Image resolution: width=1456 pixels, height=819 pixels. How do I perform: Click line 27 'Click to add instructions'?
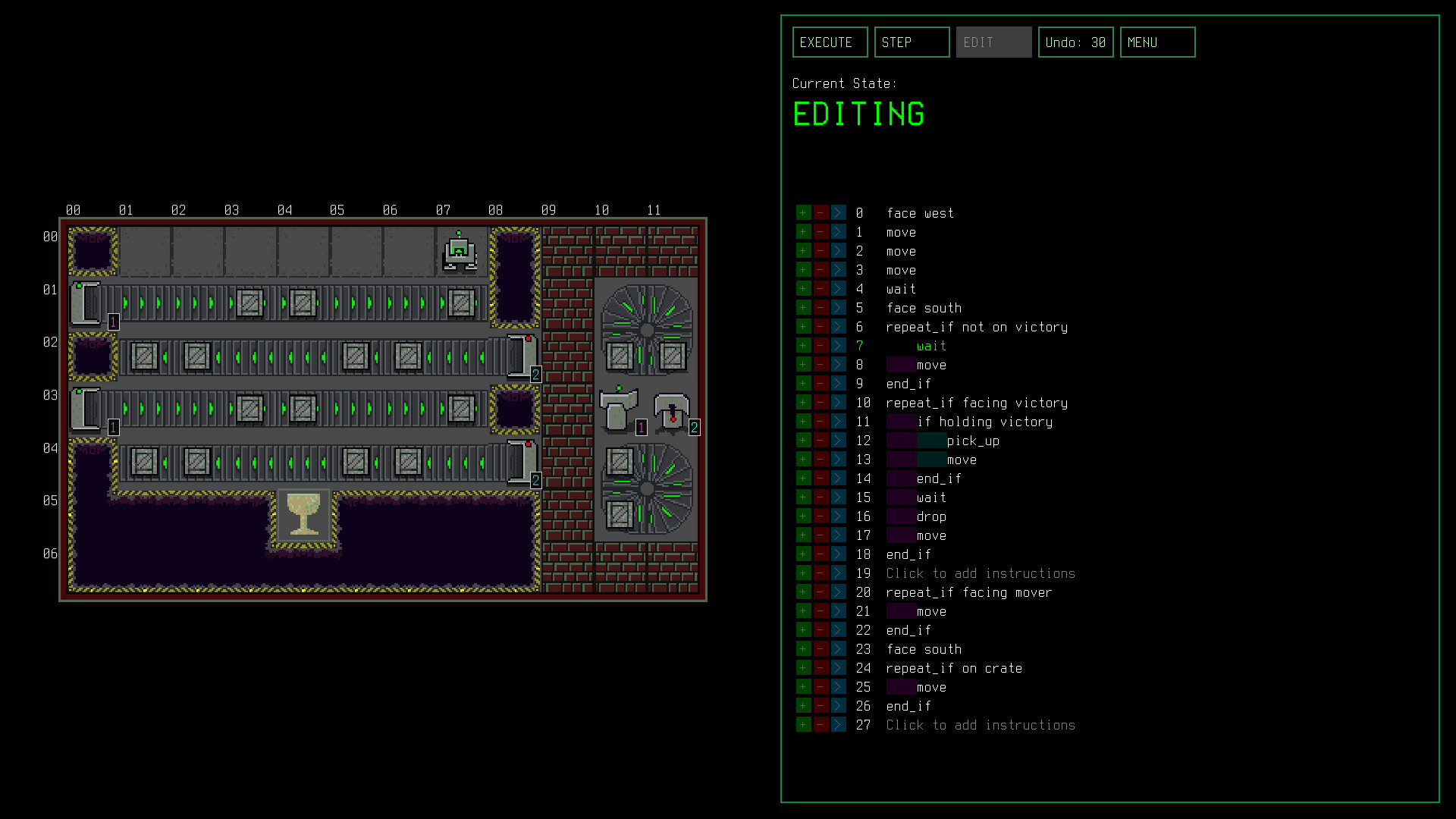[x=980, y=725]
